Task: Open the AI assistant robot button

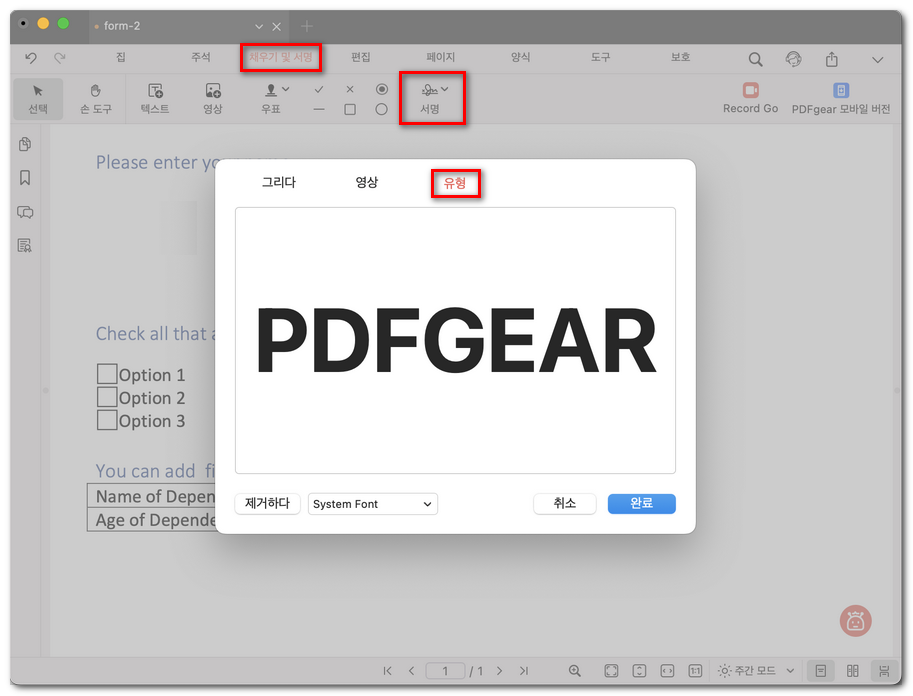Action: 855,621
